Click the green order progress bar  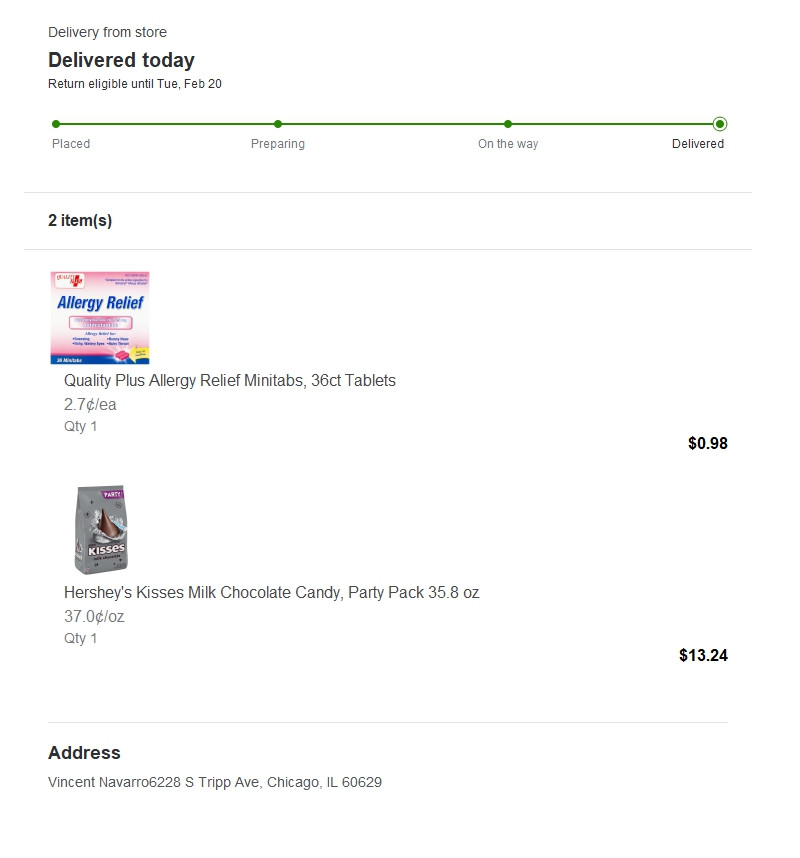tap(388, 124)
